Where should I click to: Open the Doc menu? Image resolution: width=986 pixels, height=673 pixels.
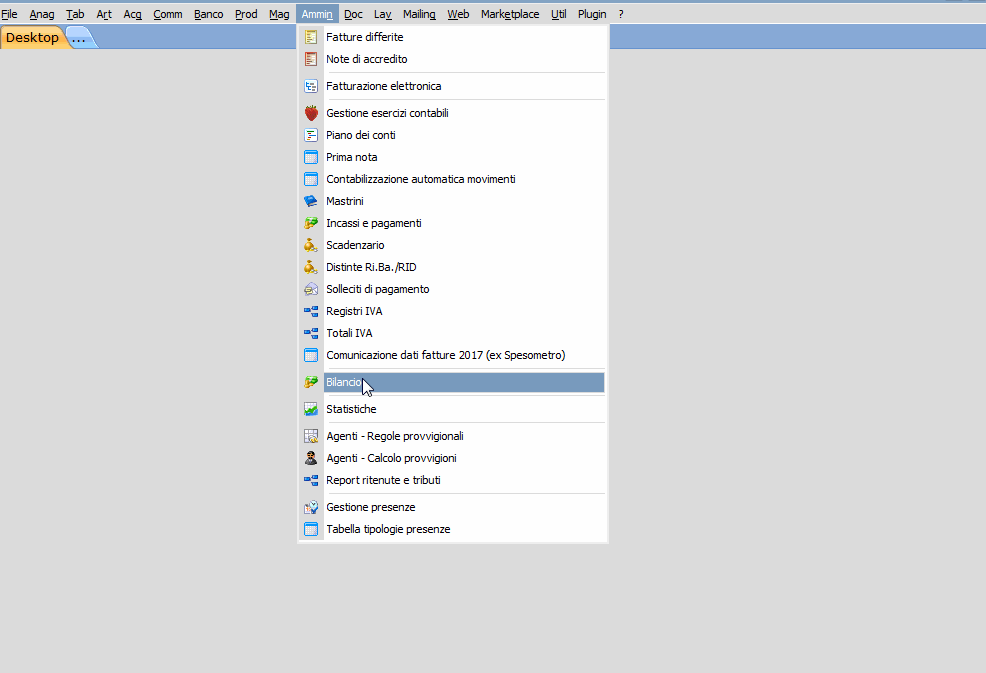pos(353,14)
